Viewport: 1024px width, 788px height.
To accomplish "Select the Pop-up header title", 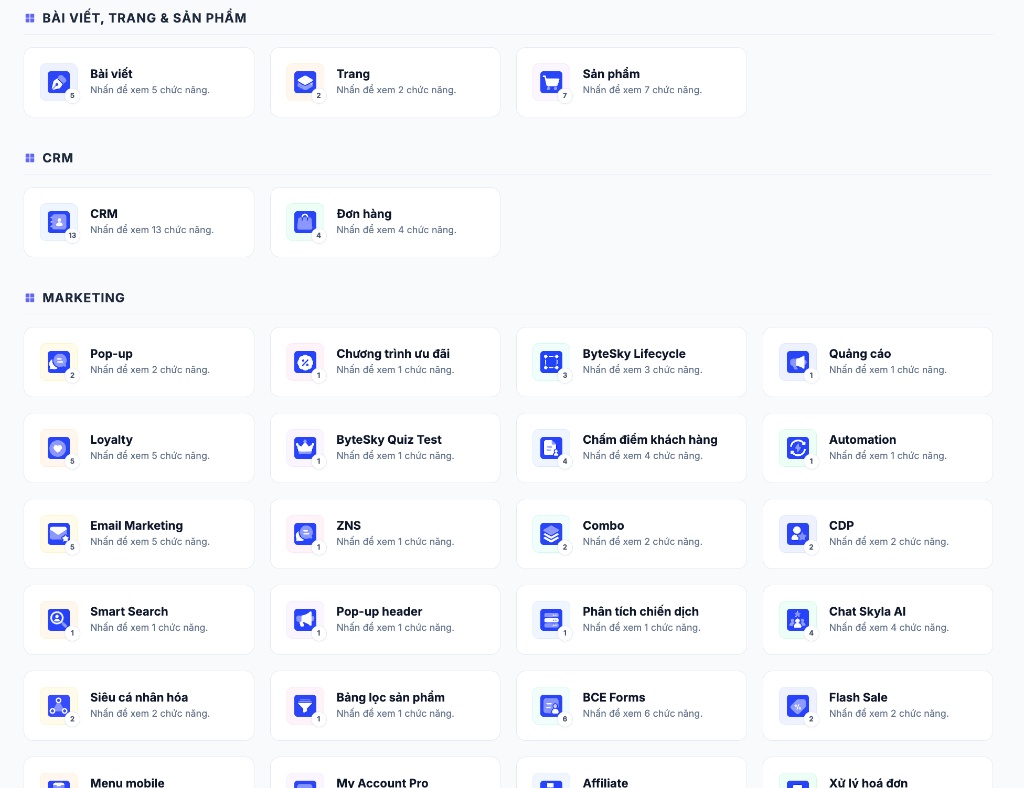I will click(x=379, y=612).
